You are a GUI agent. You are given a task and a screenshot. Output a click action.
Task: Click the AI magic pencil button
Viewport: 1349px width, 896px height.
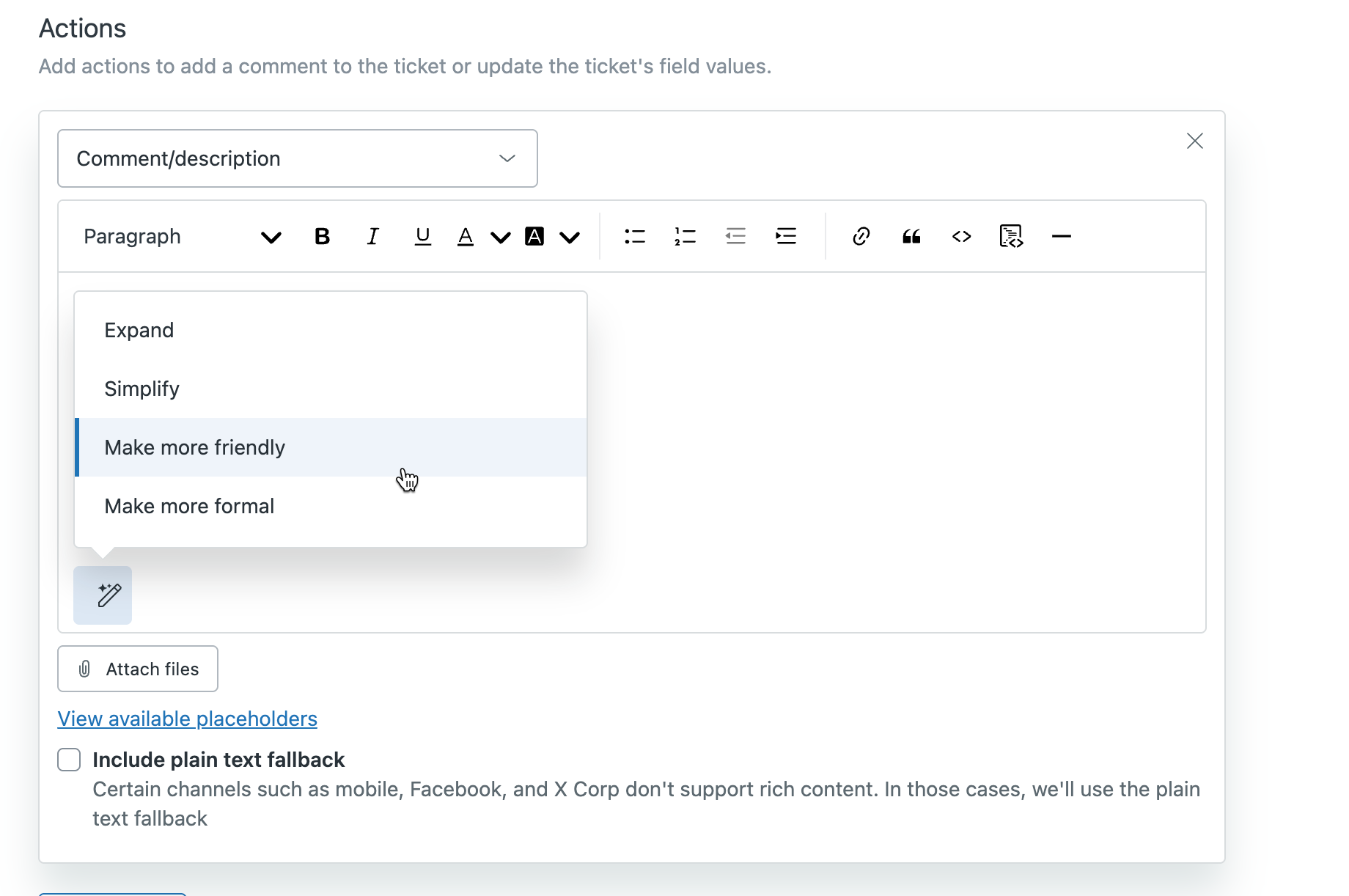pos(103,595)
